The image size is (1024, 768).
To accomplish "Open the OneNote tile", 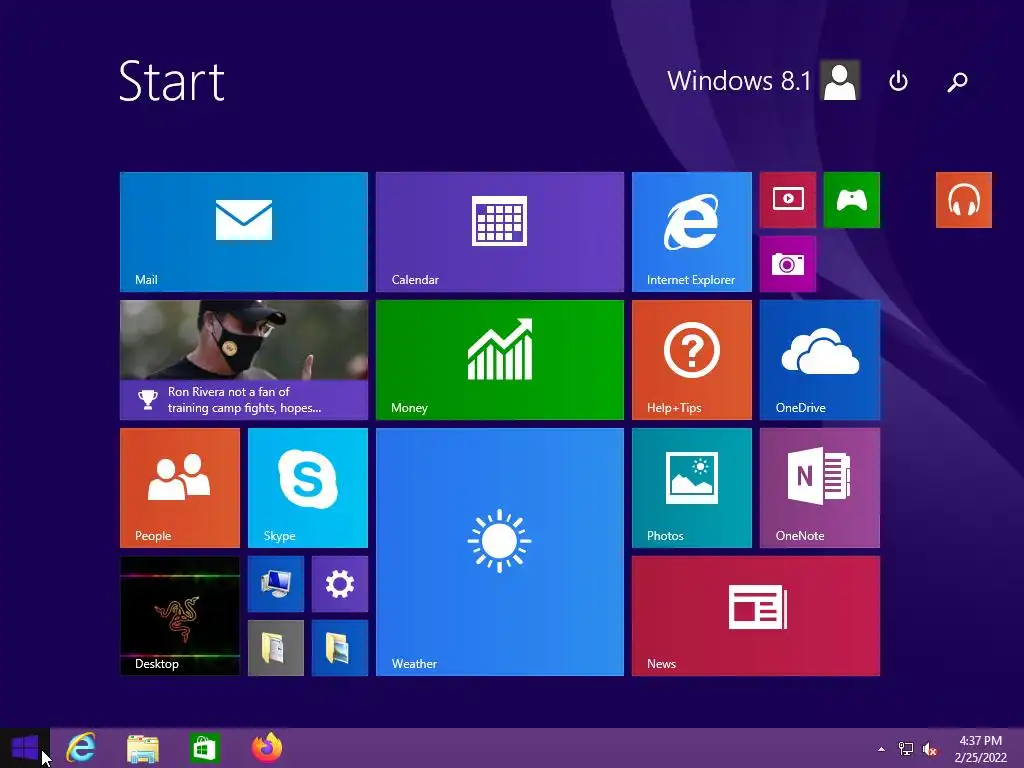I will click(820, 488).
